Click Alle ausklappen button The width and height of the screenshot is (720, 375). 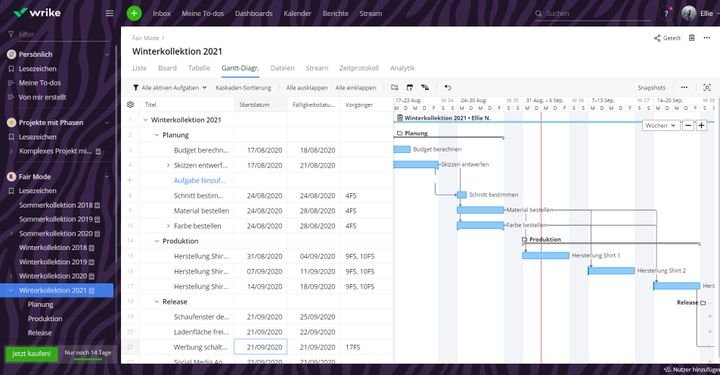307,88
